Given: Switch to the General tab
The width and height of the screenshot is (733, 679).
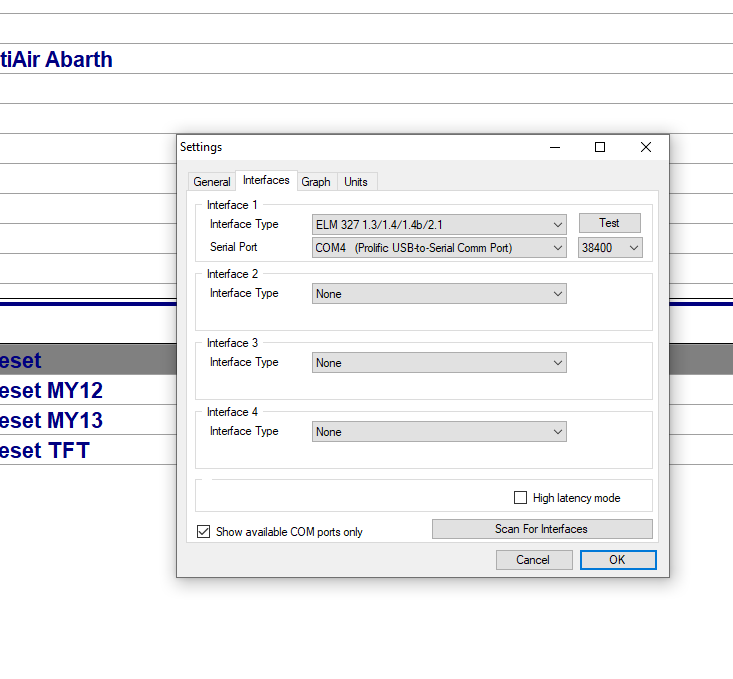Looking at the screenshot, I should click(x=212, y=182).
